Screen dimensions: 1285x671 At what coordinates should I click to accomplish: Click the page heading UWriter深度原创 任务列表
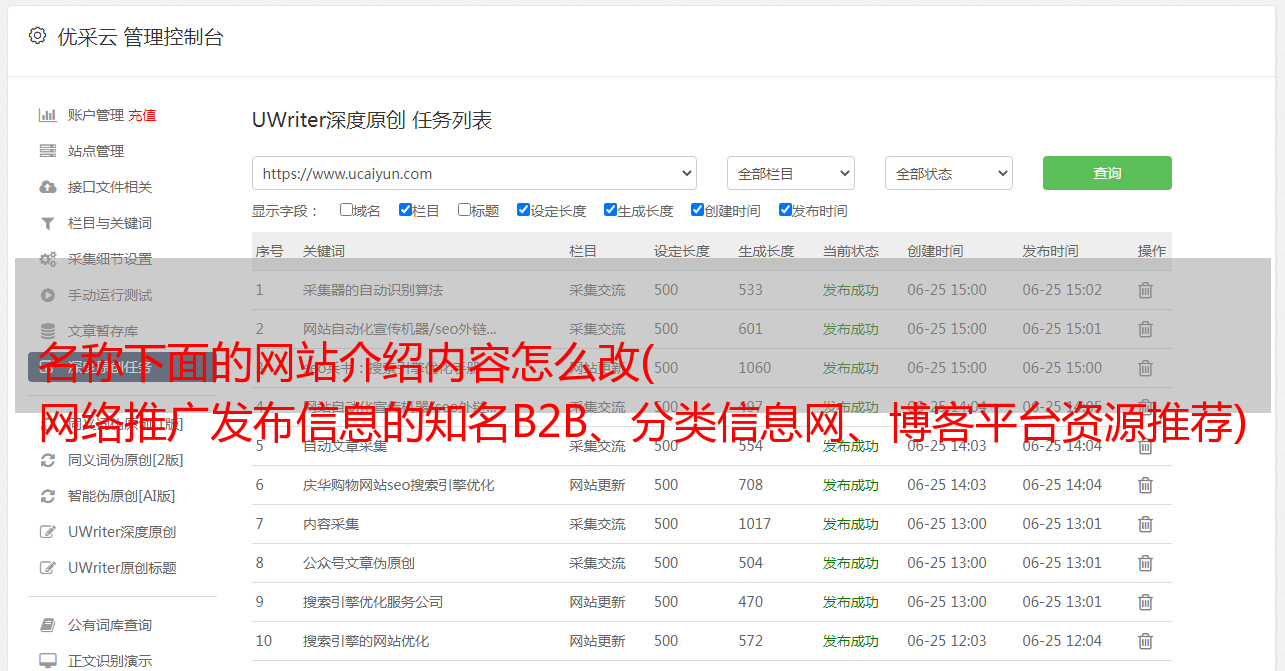372,121
